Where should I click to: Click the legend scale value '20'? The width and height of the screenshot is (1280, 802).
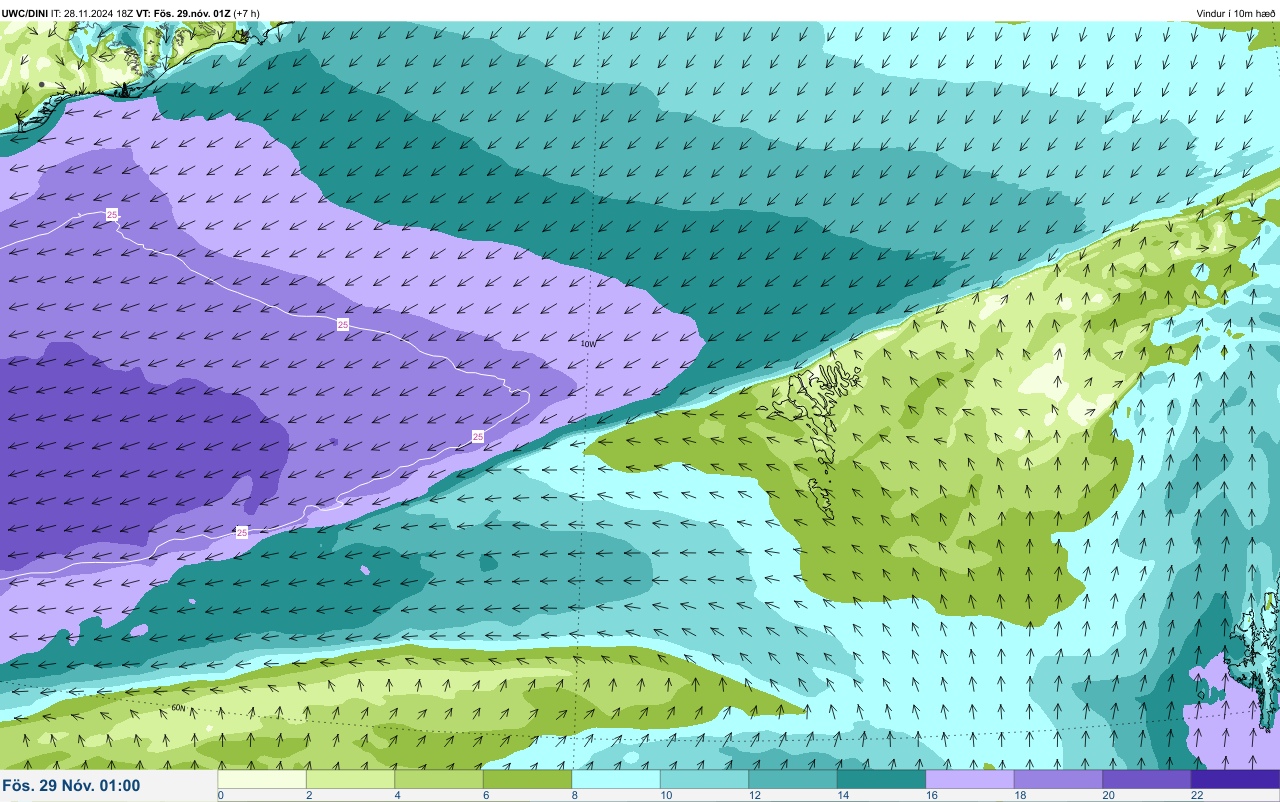[1108, 795]
